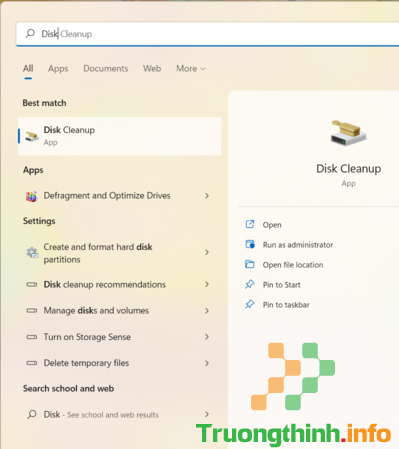Click the Defragment and Optimize Drives icon
This screenshot has width=399, height=449.
click(x=32, y=196)
